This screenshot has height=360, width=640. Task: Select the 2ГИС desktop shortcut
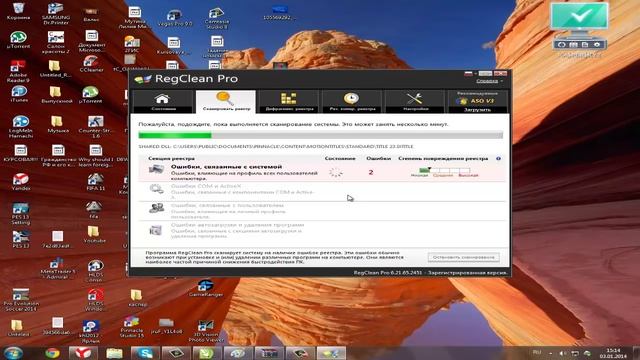tap(131, 44)
